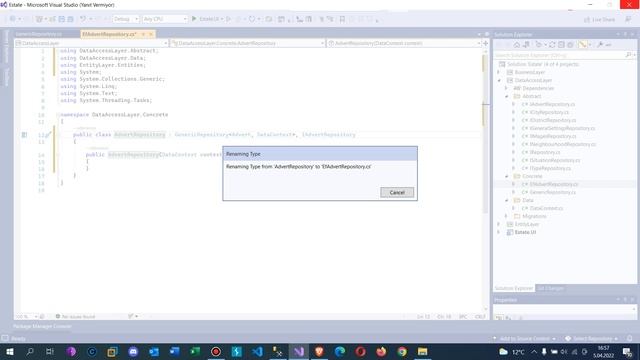The image size is (640, 360).
Task: Click the No issues found indicator
Action: 75,317
